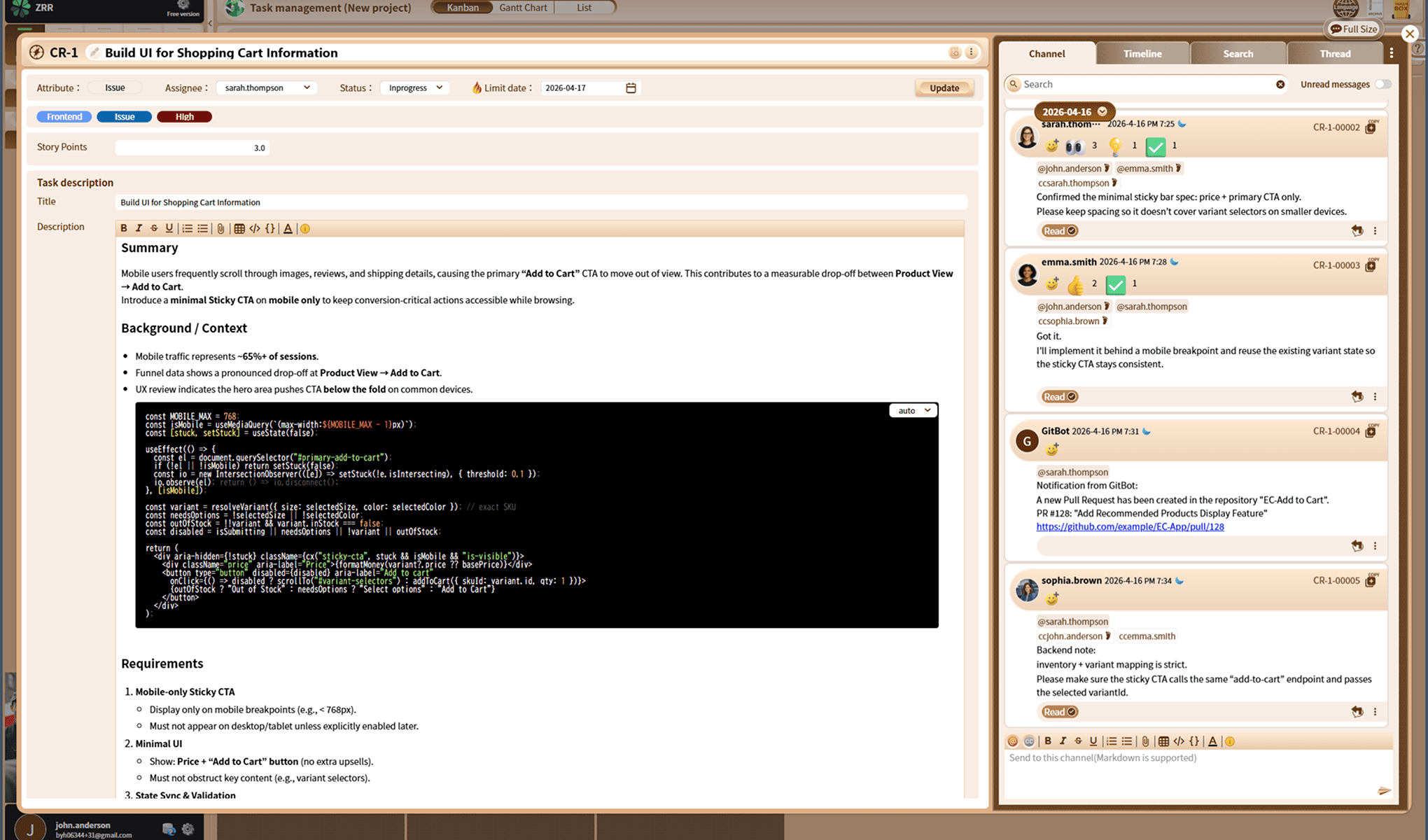Toggle bold in the chat message toolbar

point(1048,741)
